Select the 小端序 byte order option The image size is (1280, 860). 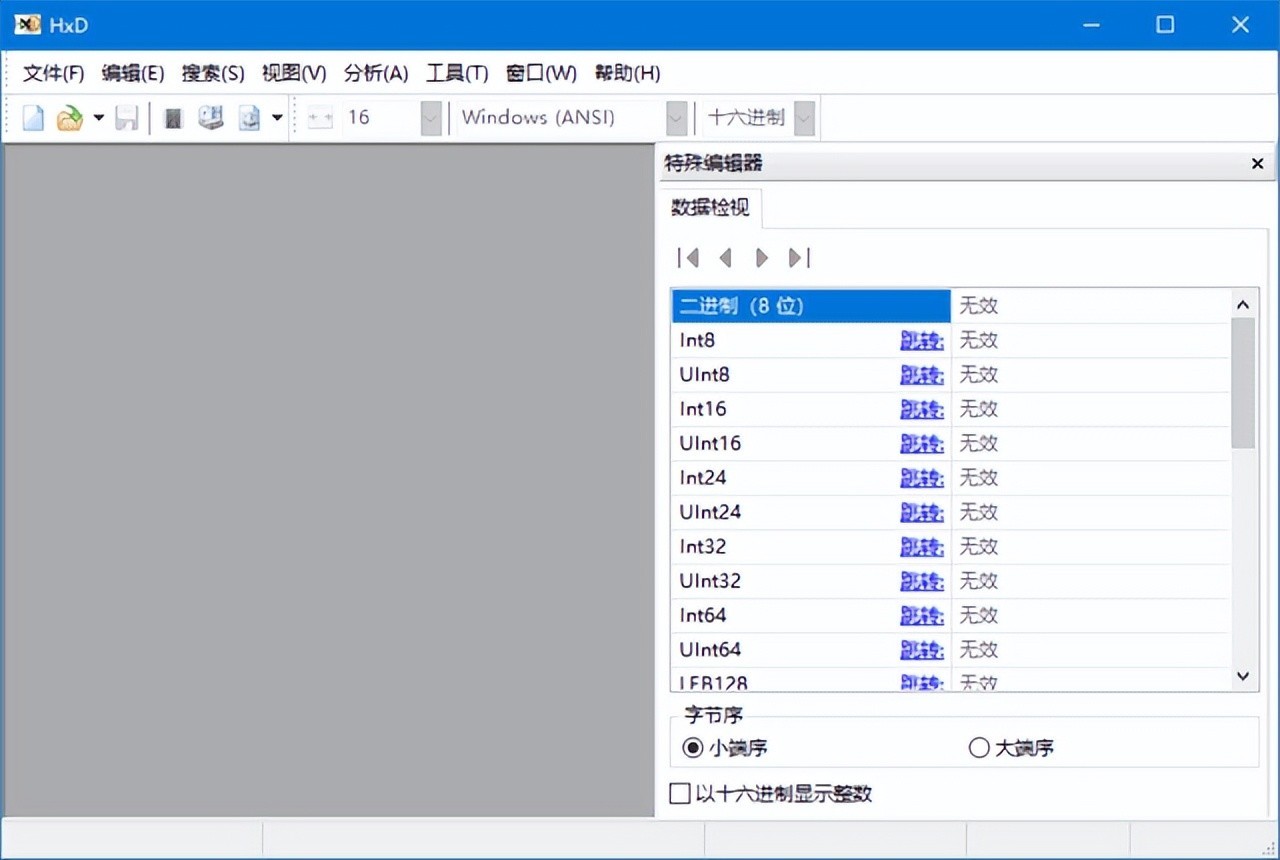click(x=692, y=747)
